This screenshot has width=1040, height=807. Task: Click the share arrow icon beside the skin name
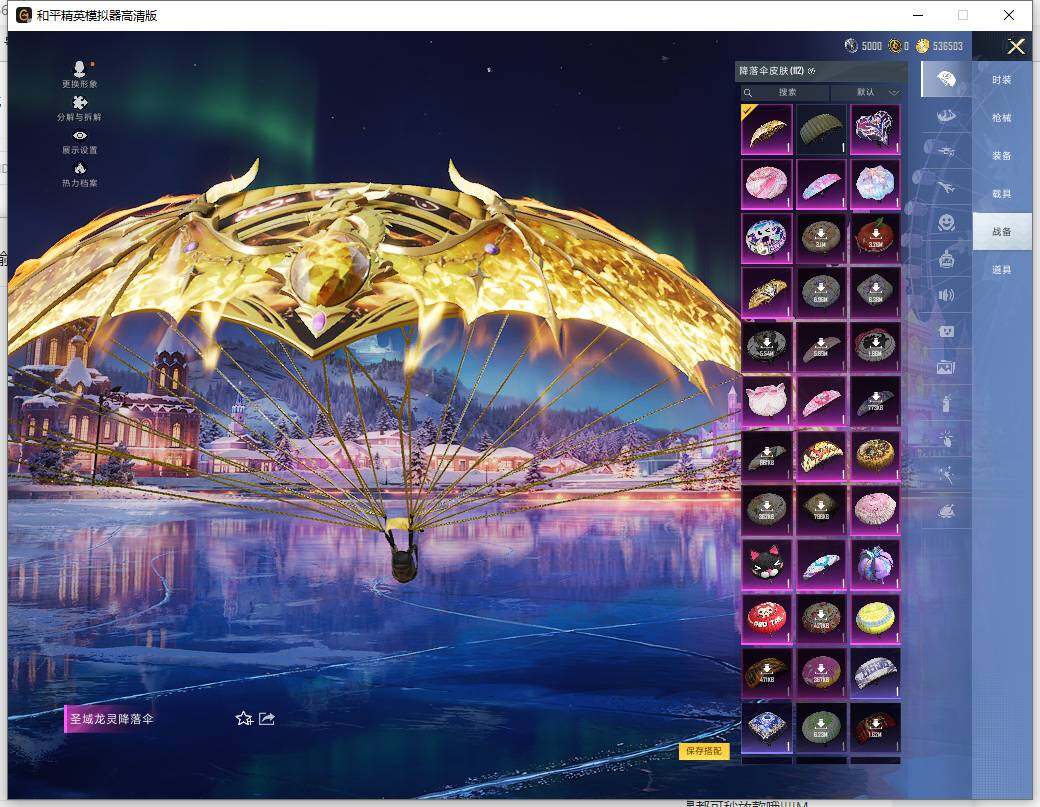[267, 718]
